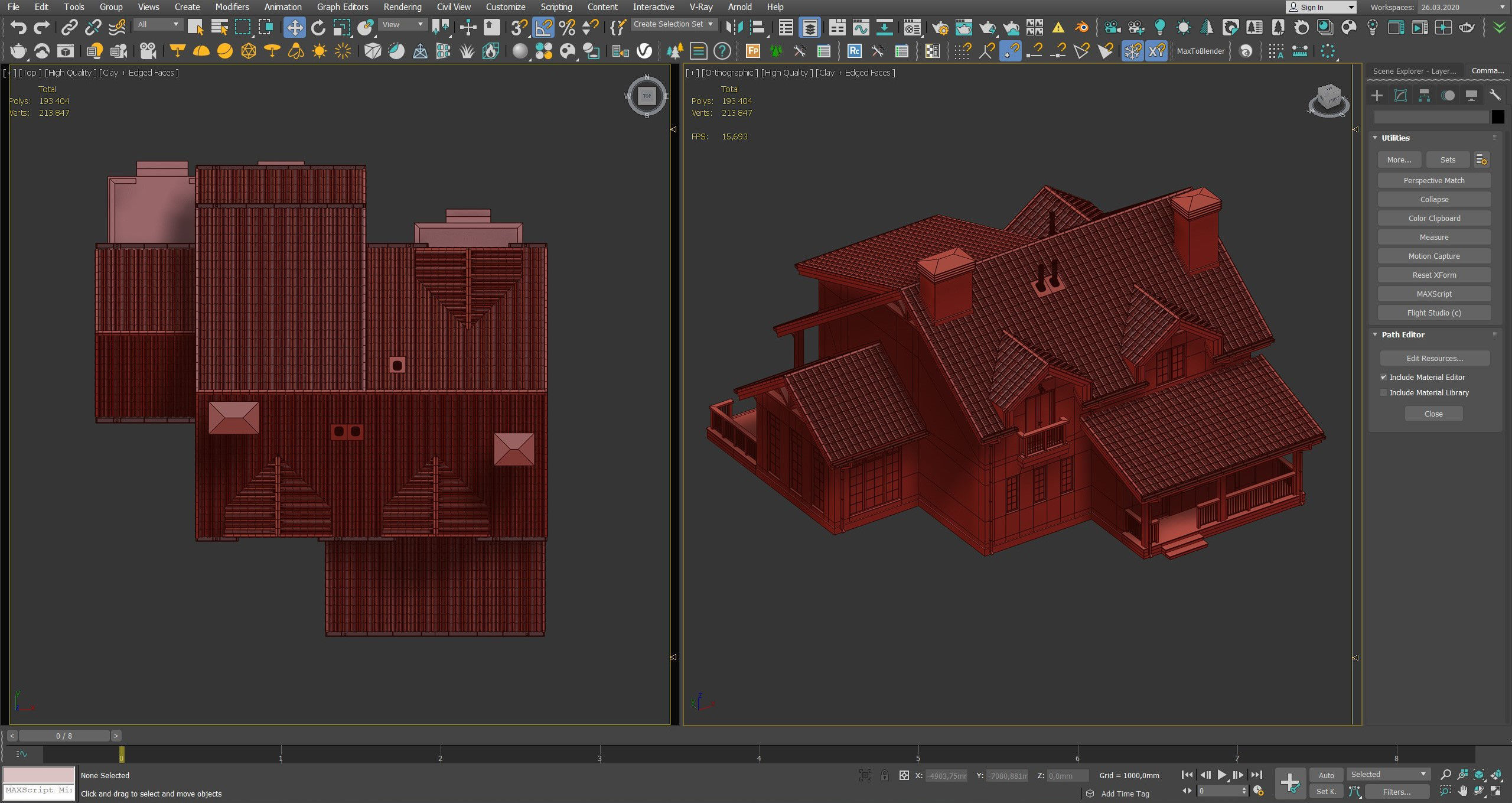Screen dimensions: 1512x803
Task: Open the Modify command panel tab
Action: pos(1400,95)
